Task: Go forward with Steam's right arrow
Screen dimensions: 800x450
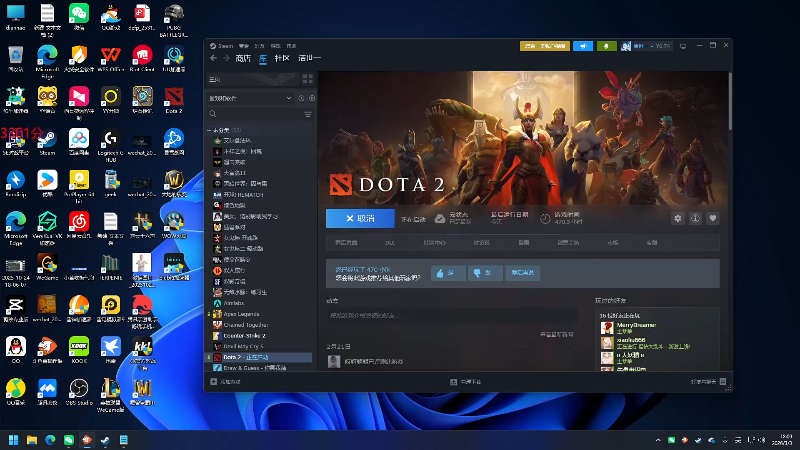Action: (226, 58)
